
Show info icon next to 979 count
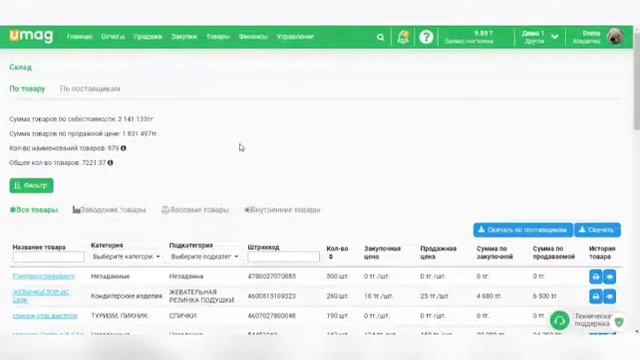point(123,148)
